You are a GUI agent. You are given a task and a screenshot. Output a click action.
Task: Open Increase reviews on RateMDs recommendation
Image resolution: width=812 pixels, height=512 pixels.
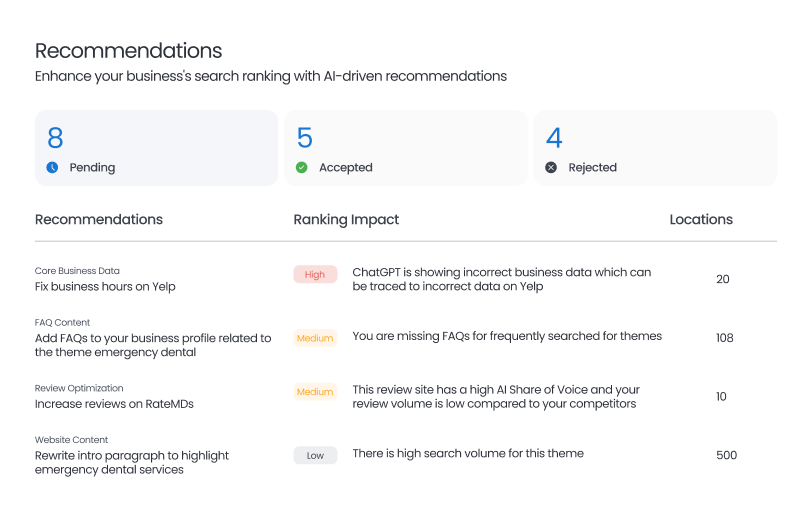[114, 404]
